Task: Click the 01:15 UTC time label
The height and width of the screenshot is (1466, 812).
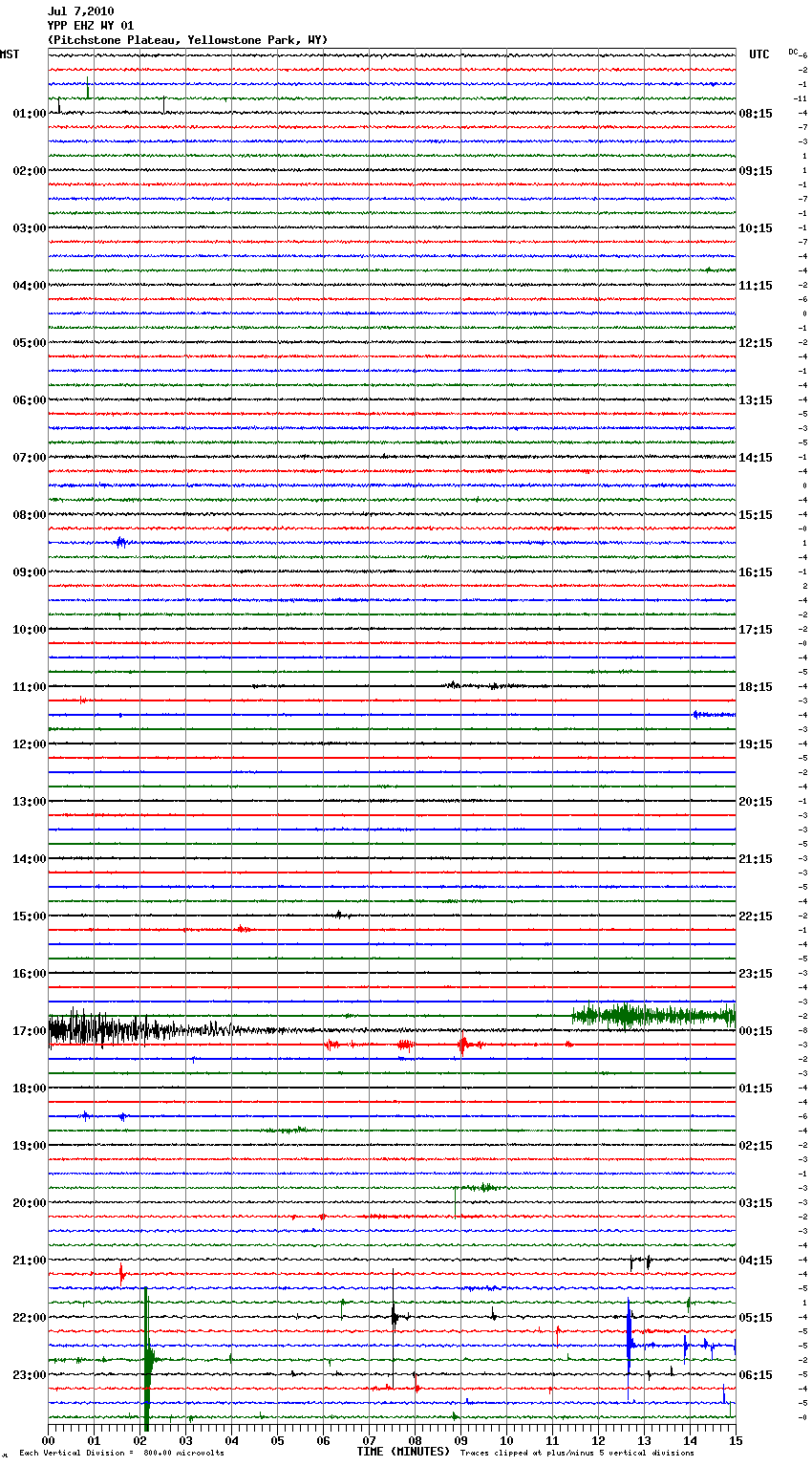Action: (x=756, y=1089)
